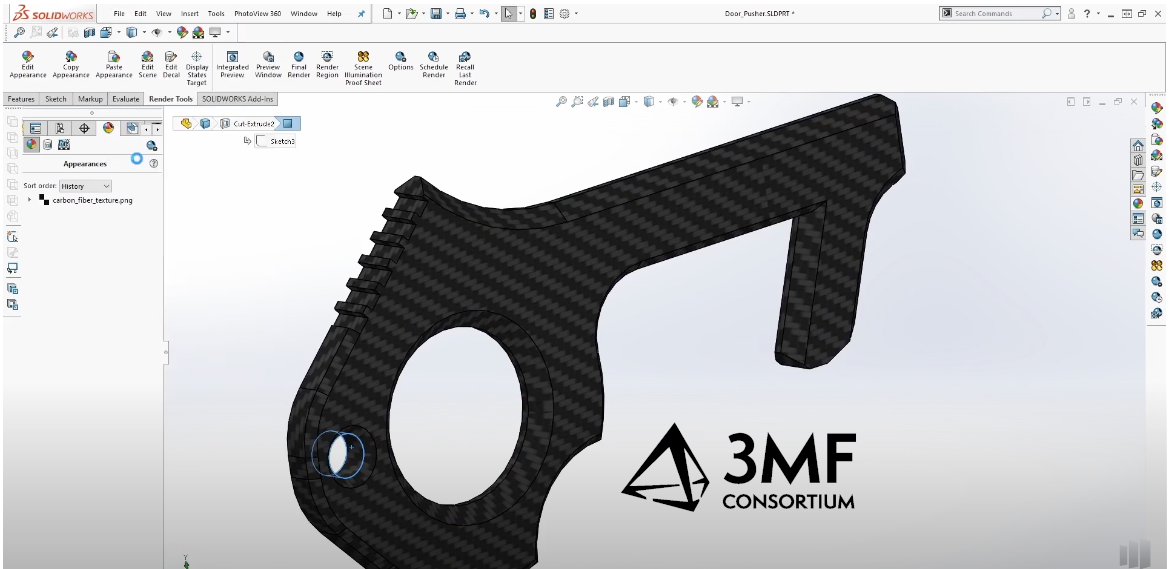1169x569 pixels.
Task: Choose the Render Region tool
Action: coord(327,64)
